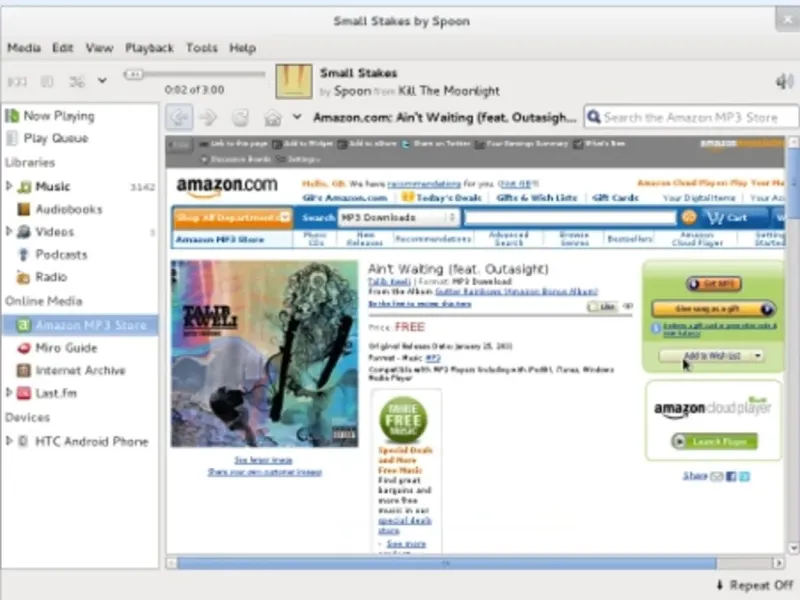Screen dimensions: 800x600
Task: Click the Facebook Like button
Action: click(603, 307)
